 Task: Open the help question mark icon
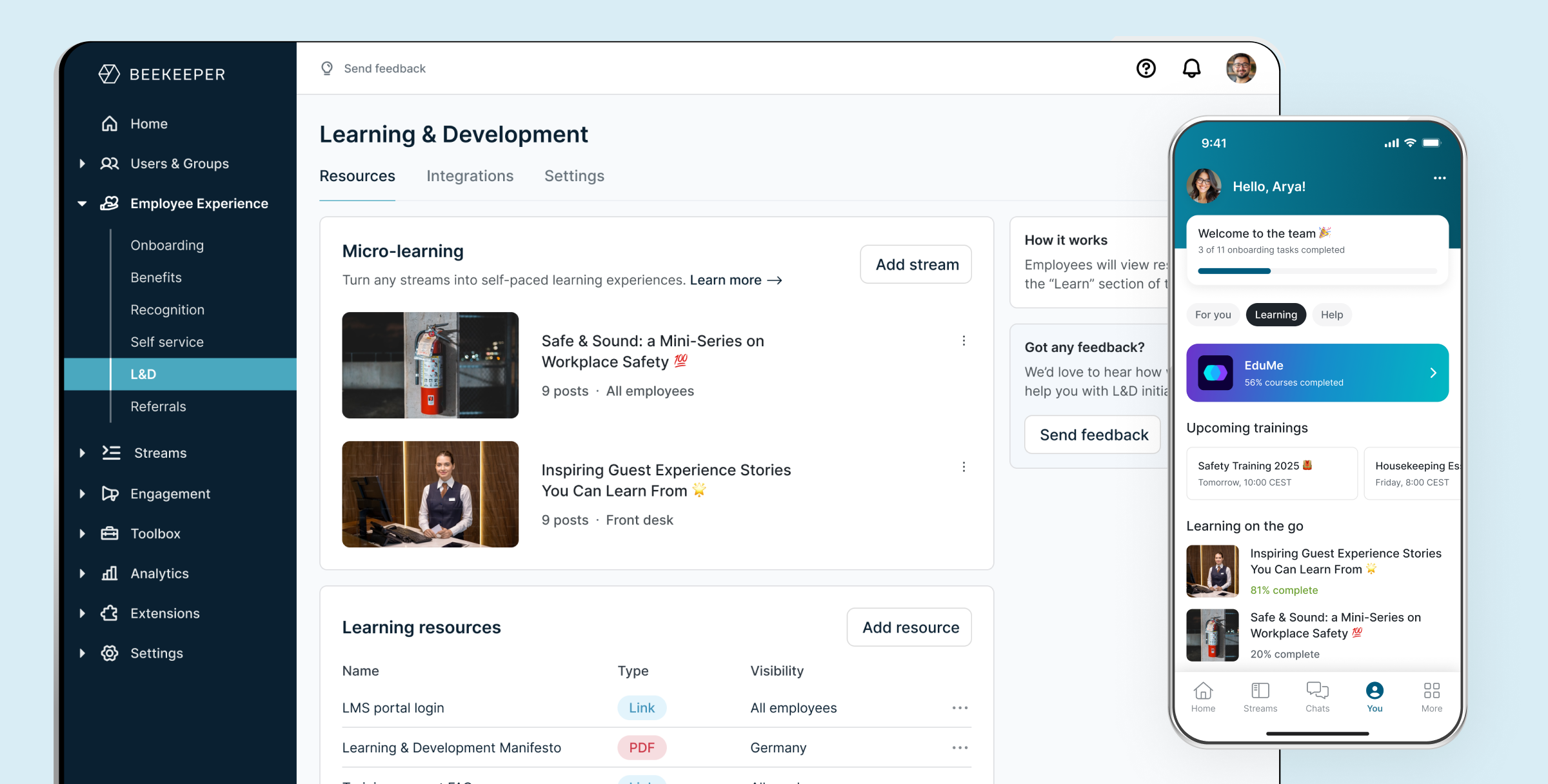[x=1146, y=68]
